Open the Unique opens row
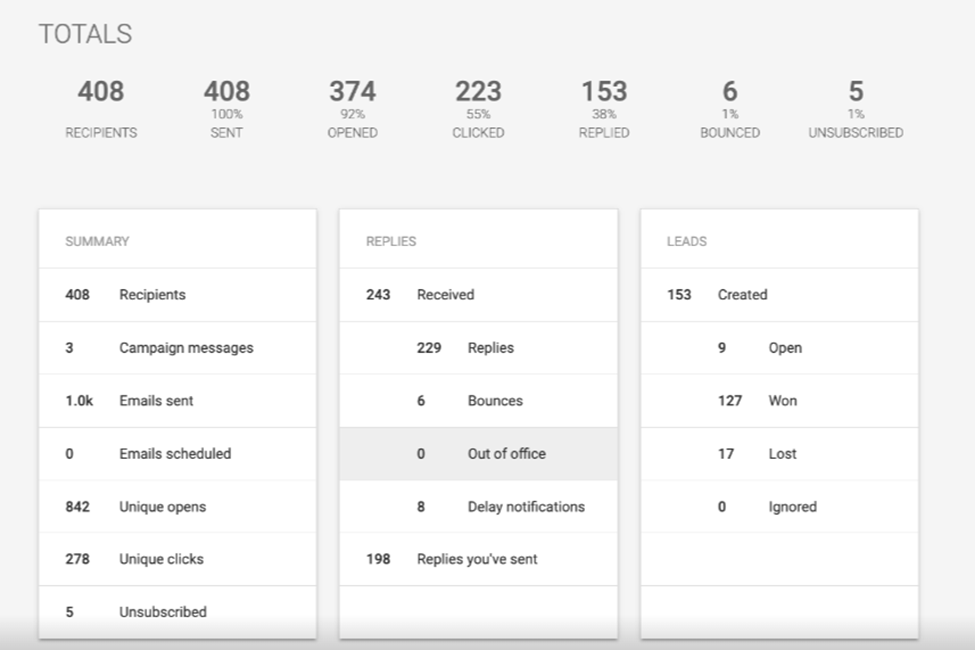This screenshot has width=975, height=650. (x=178, y=506)
